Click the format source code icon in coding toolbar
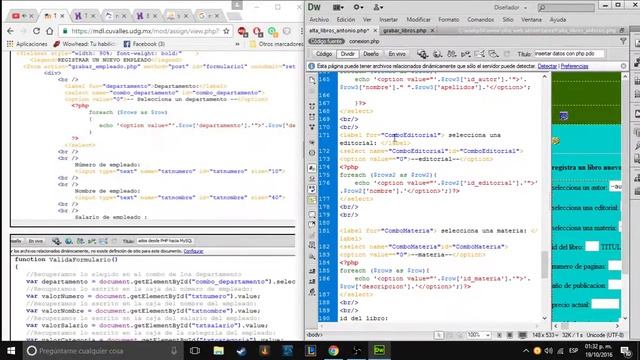 point(312,292)
